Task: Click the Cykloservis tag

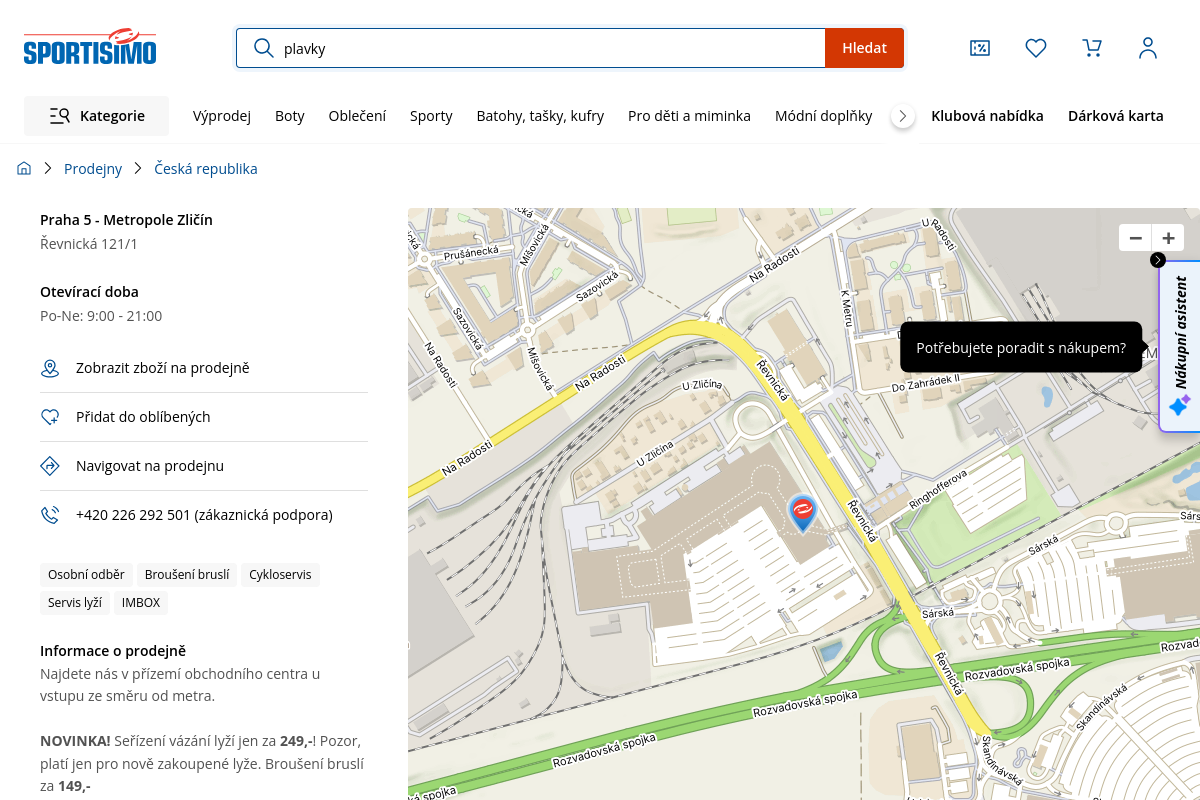Action: (x=280, y=575)
